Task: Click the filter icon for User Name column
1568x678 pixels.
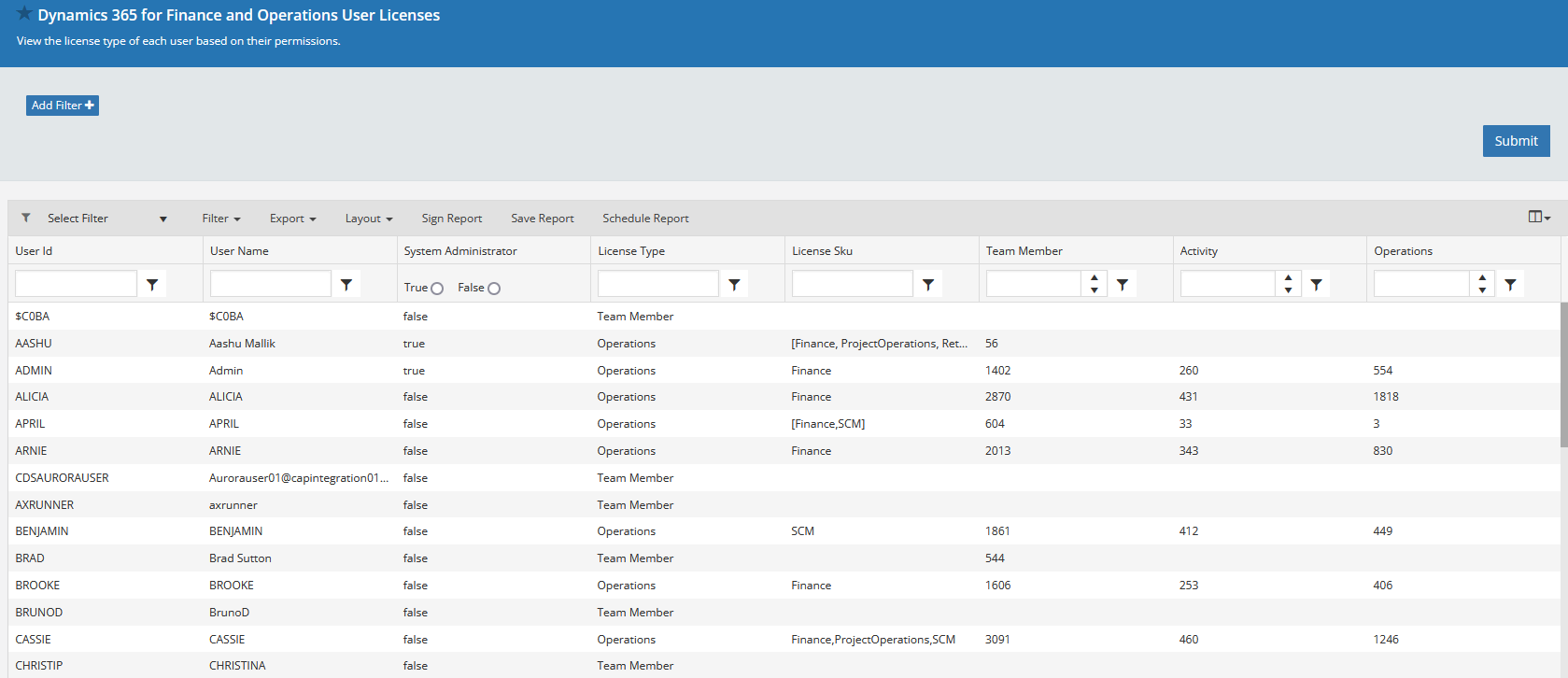Action: click(346, 285)
